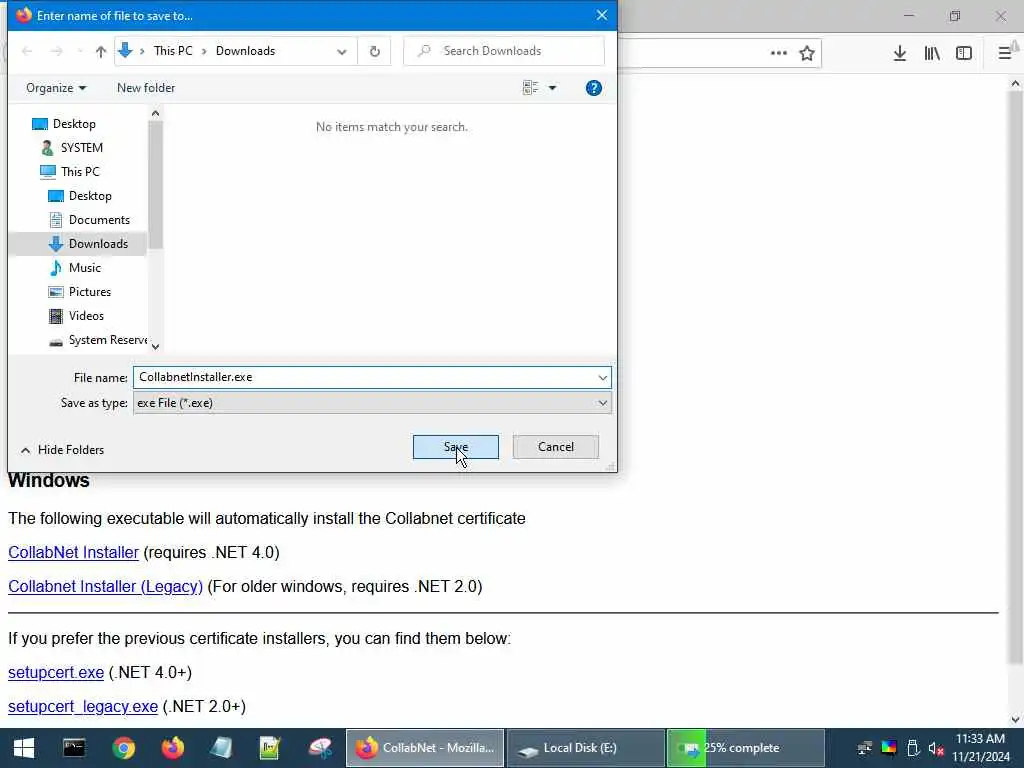This screenshot has width=1024, height=768.
Task: Open the Windows Start menu
Action: tap(24, 748)
